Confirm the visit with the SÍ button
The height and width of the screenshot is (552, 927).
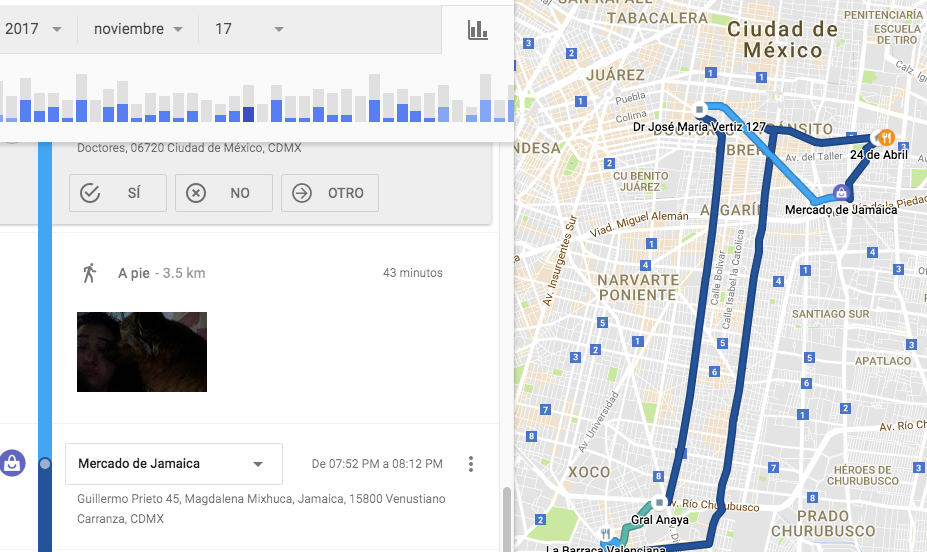(118, 193)
